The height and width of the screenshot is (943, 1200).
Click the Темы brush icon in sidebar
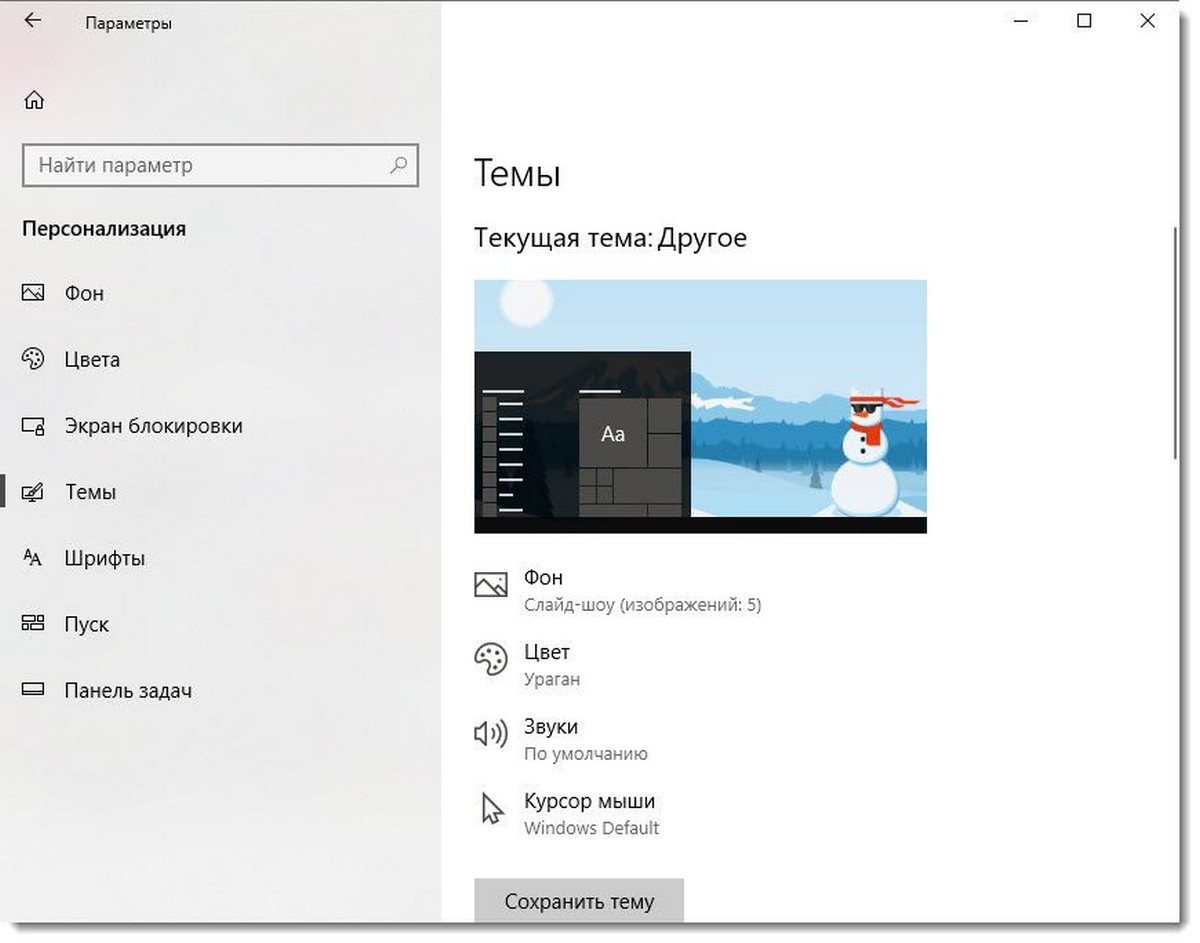click(33, 492)
